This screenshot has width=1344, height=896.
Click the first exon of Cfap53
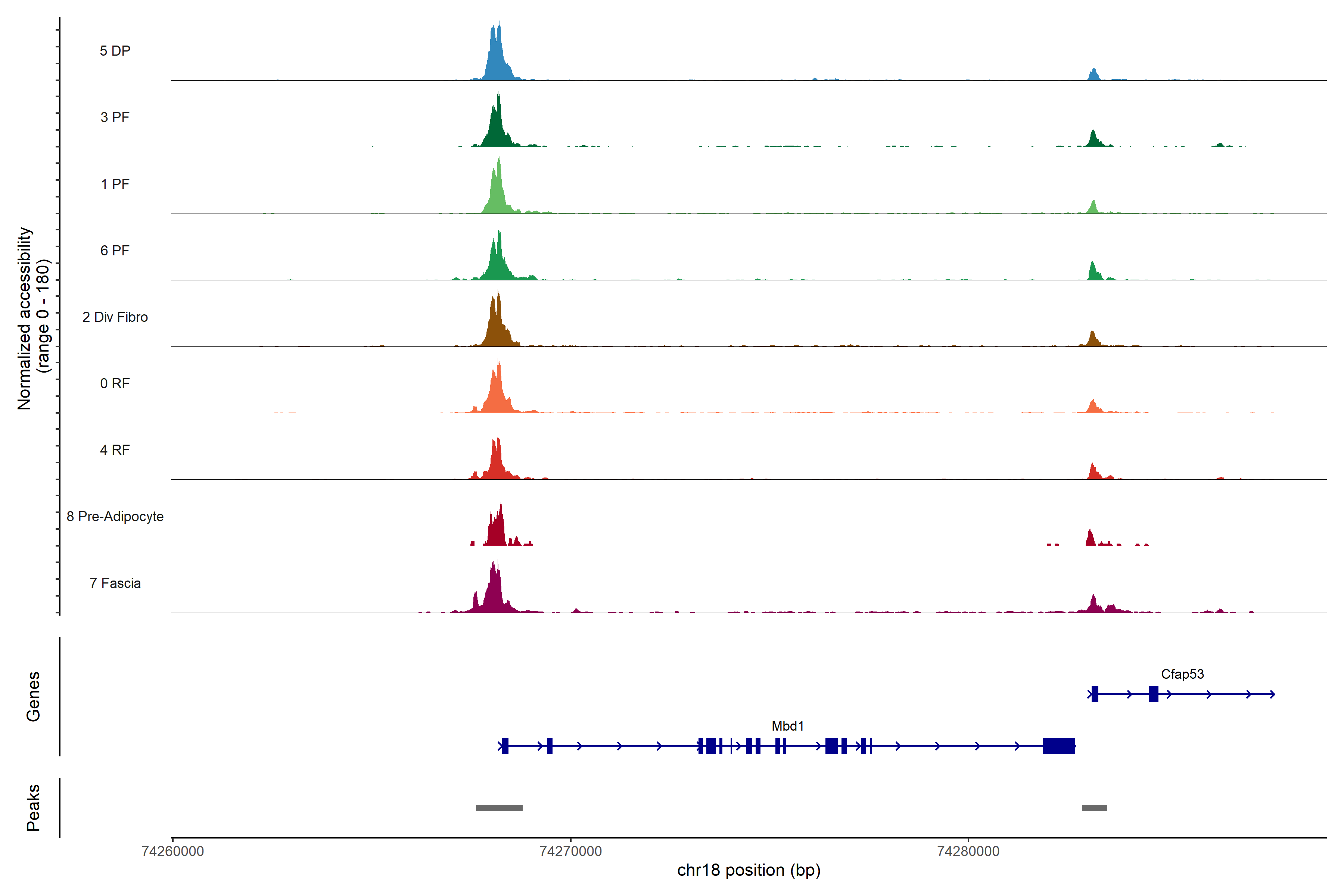[x=1094, y=694]
